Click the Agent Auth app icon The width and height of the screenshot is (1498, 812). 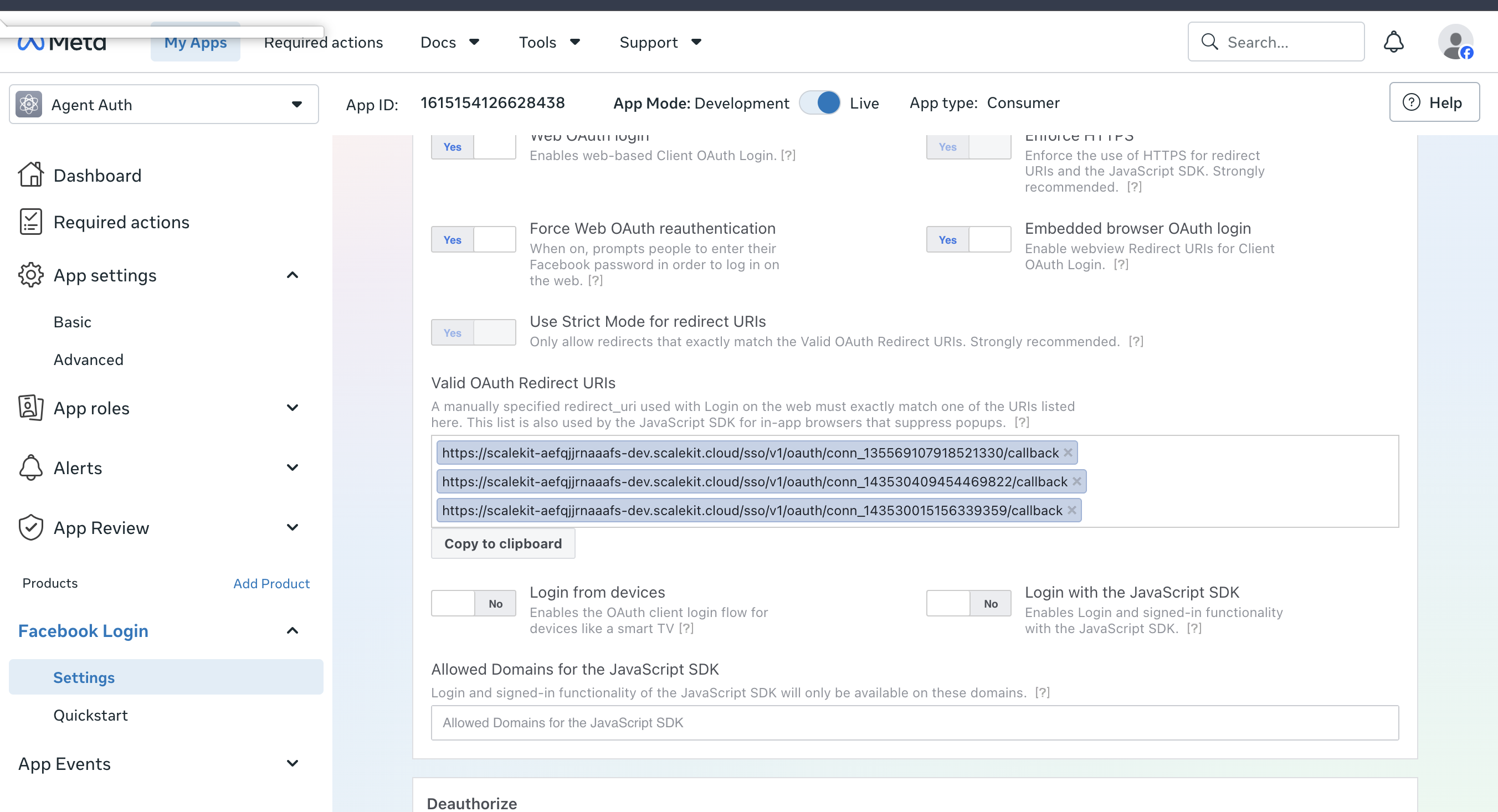click(29, 105)
